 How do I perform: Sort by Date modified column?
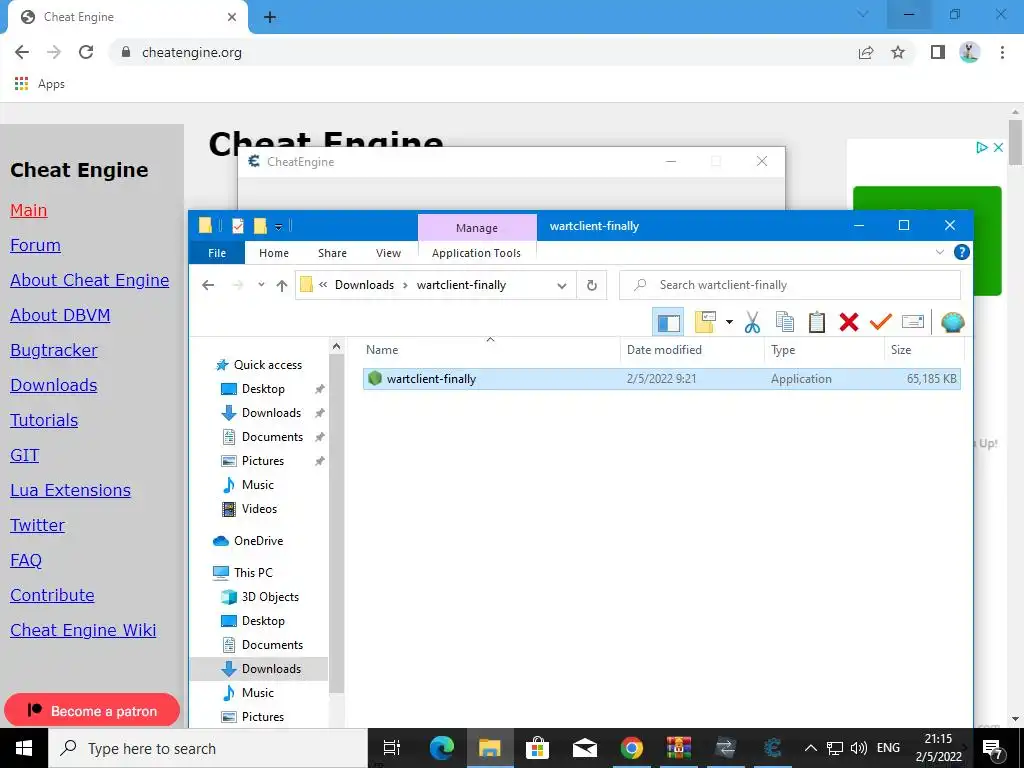tap(692, 349)
